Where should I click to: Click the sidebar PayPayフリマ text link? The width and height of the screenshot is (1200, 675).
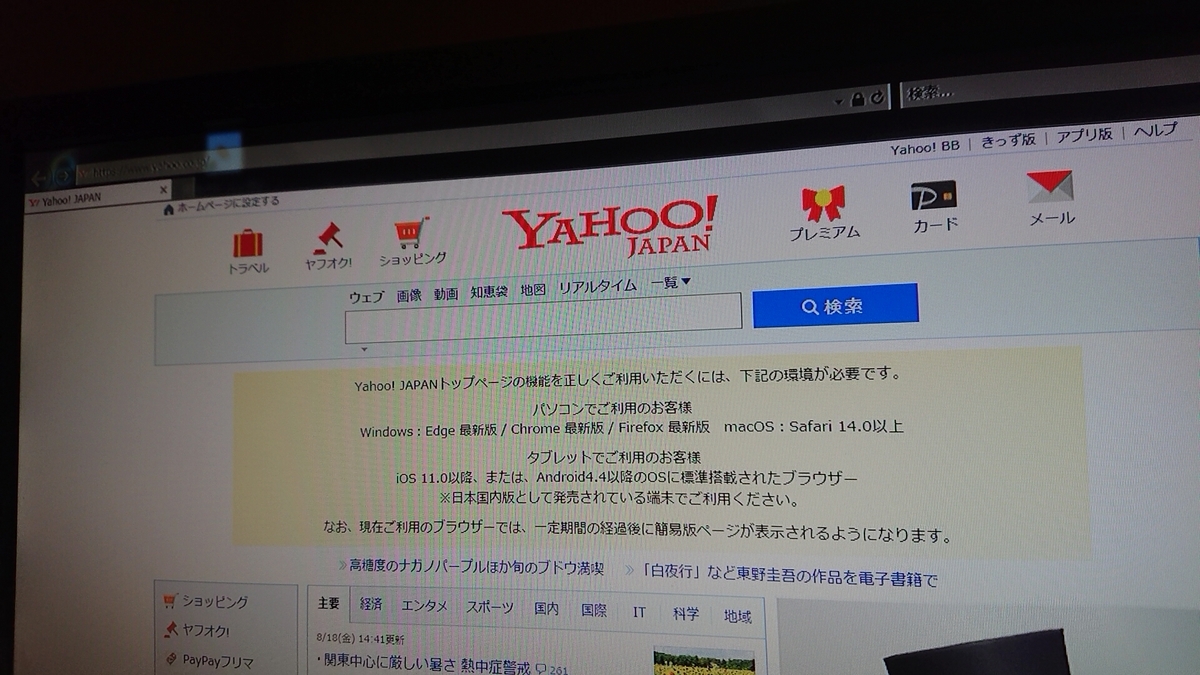218,662
